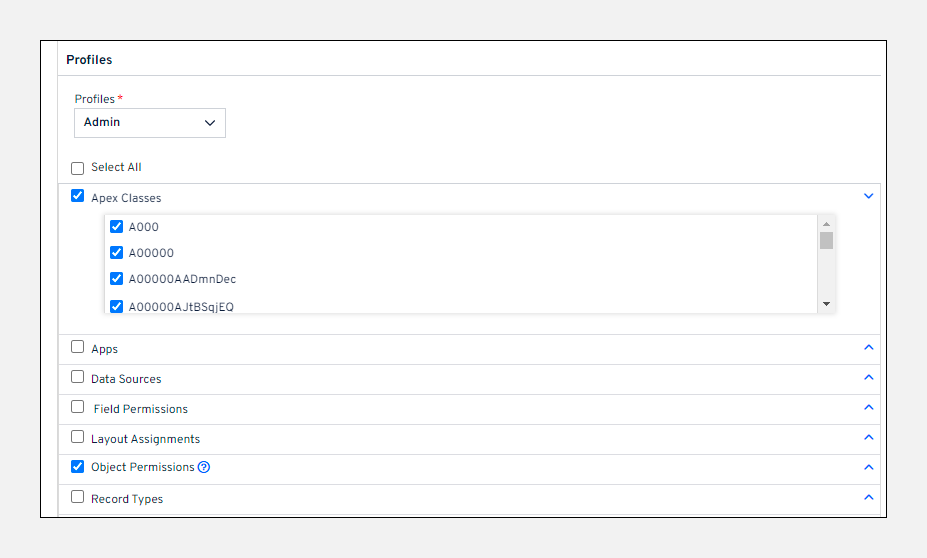Viewport: 927px width, 558px height.
Task: Expand the Apps section chevron
Action: click(x=868, y=347)
